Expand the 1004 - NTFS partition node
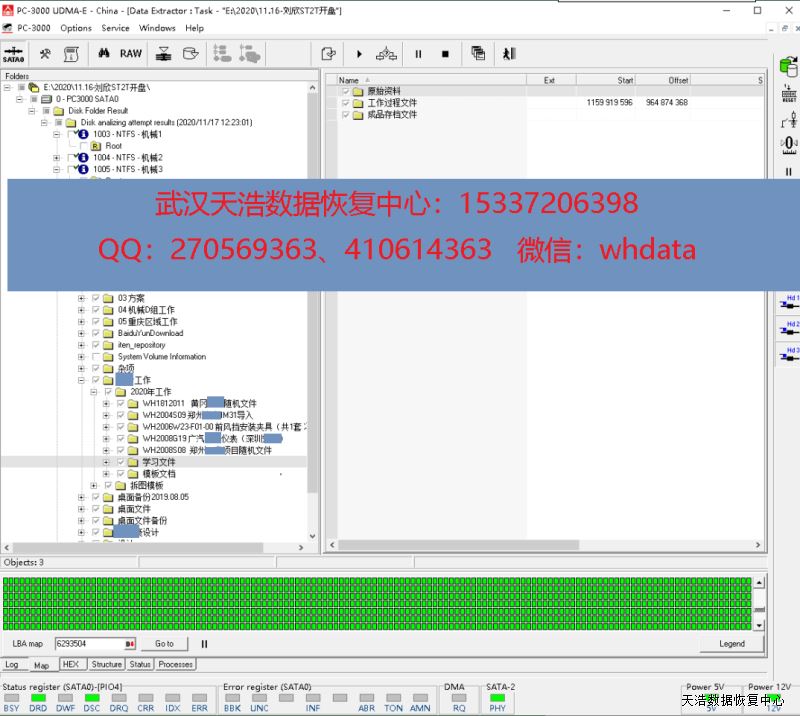The height and width of the screenshot is (716, 800). pos(57,158)
